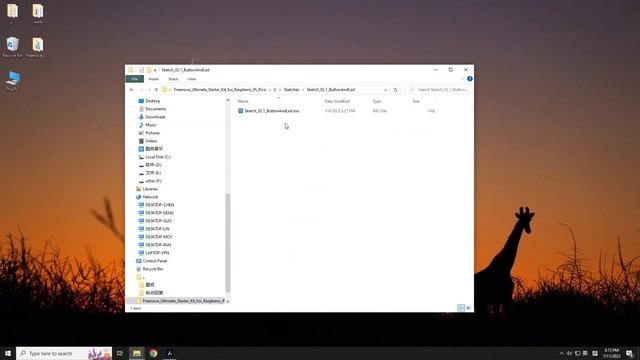Open Documents in the navigation pane
This screenshot has width=640, height=360.
click(x=155, y=109)
